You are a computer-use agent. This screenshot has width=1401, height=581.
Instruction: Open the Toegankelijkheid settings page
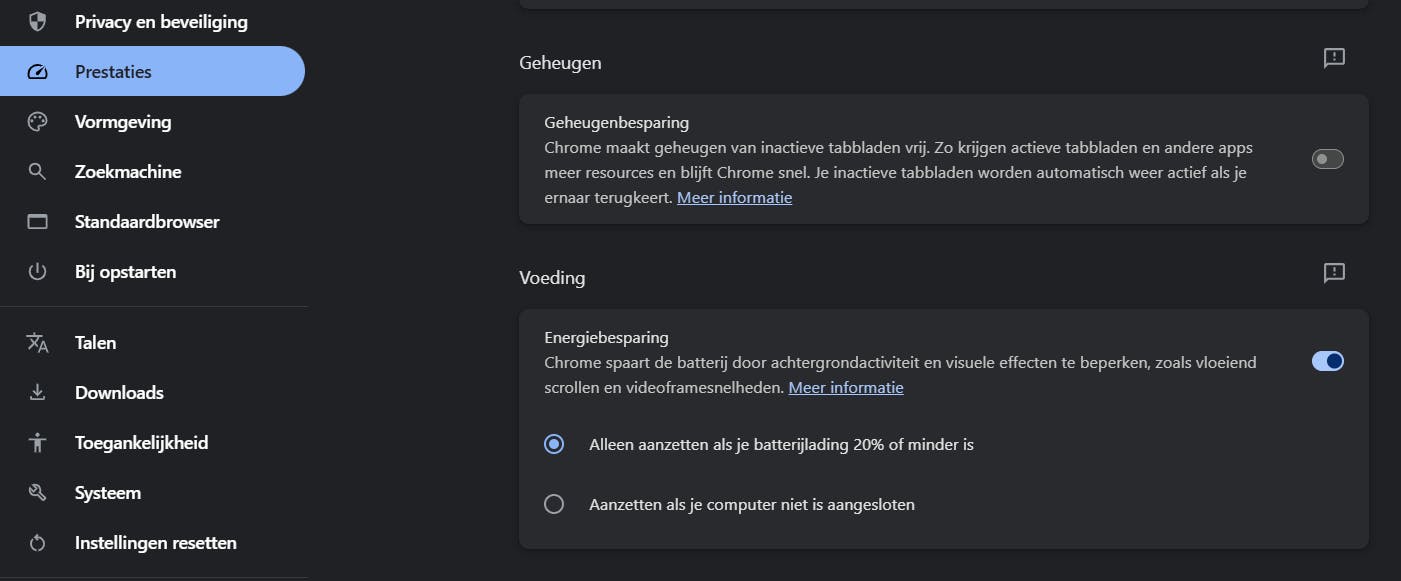[x=141, y=443]
